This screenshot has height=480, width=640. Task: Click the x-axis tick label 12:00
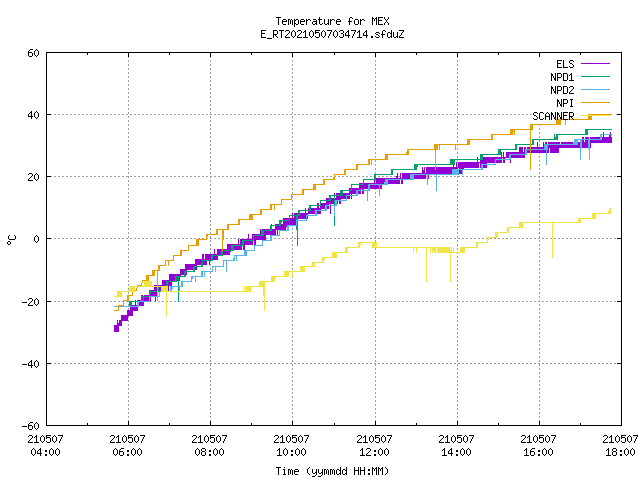(x=374, y=452)
